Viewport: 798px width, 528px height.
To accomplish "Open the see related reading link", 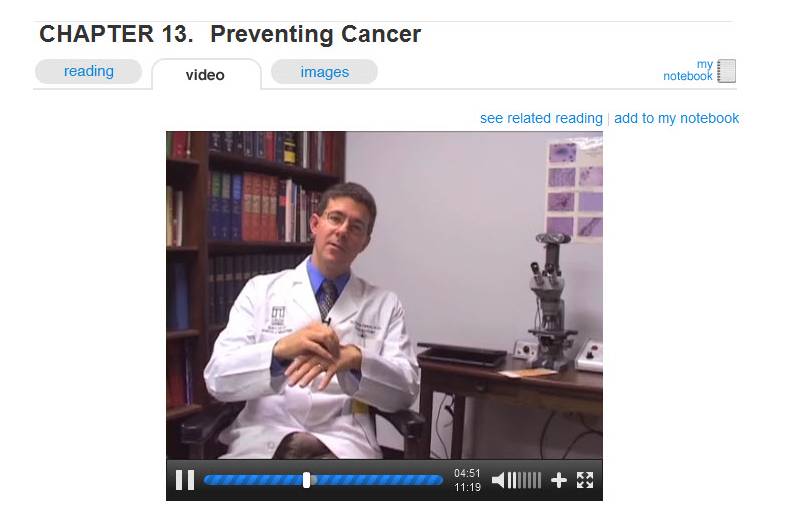I will (x=541, y=118).
